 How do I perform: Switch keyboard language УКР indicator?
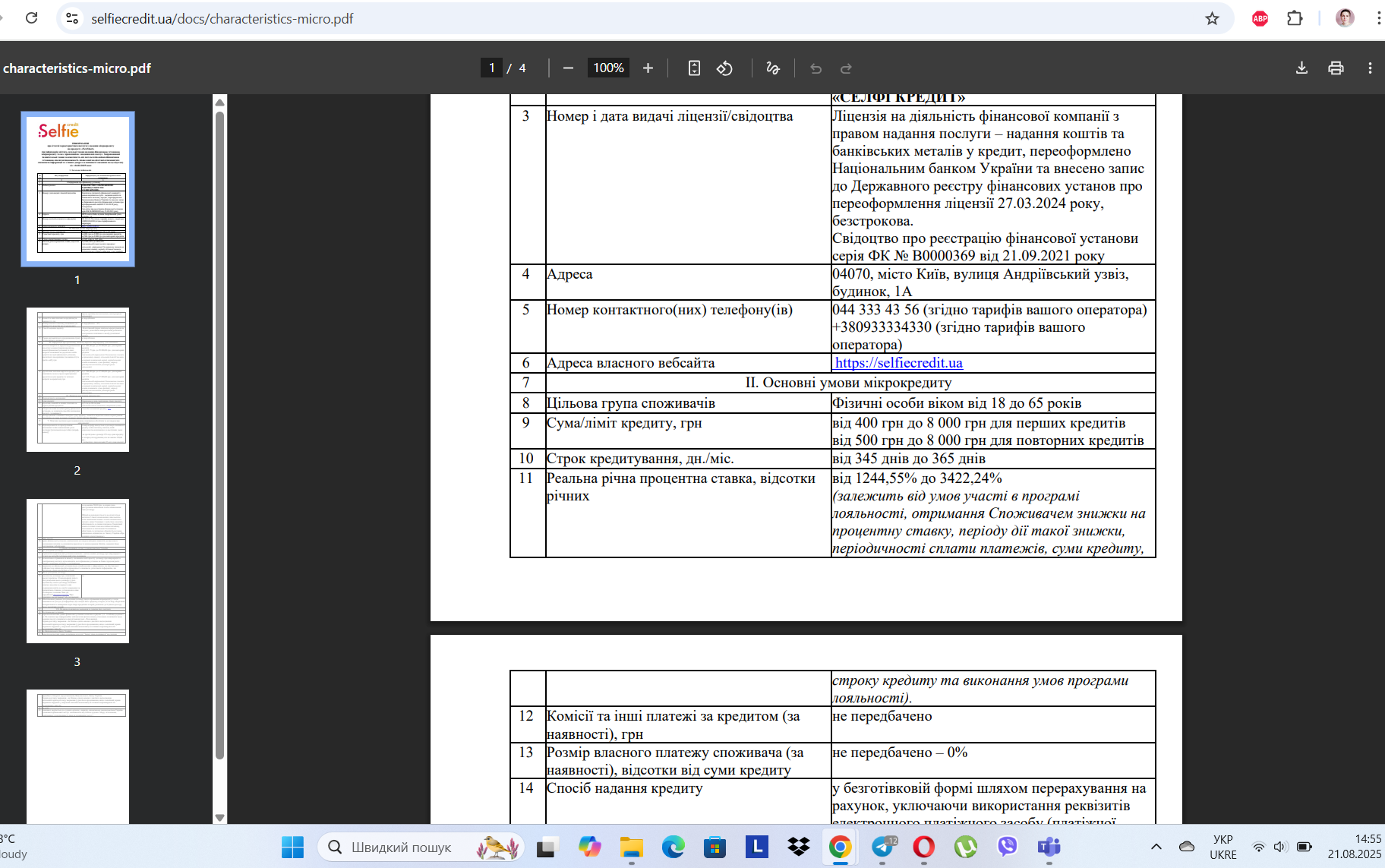click(1223, 847)
